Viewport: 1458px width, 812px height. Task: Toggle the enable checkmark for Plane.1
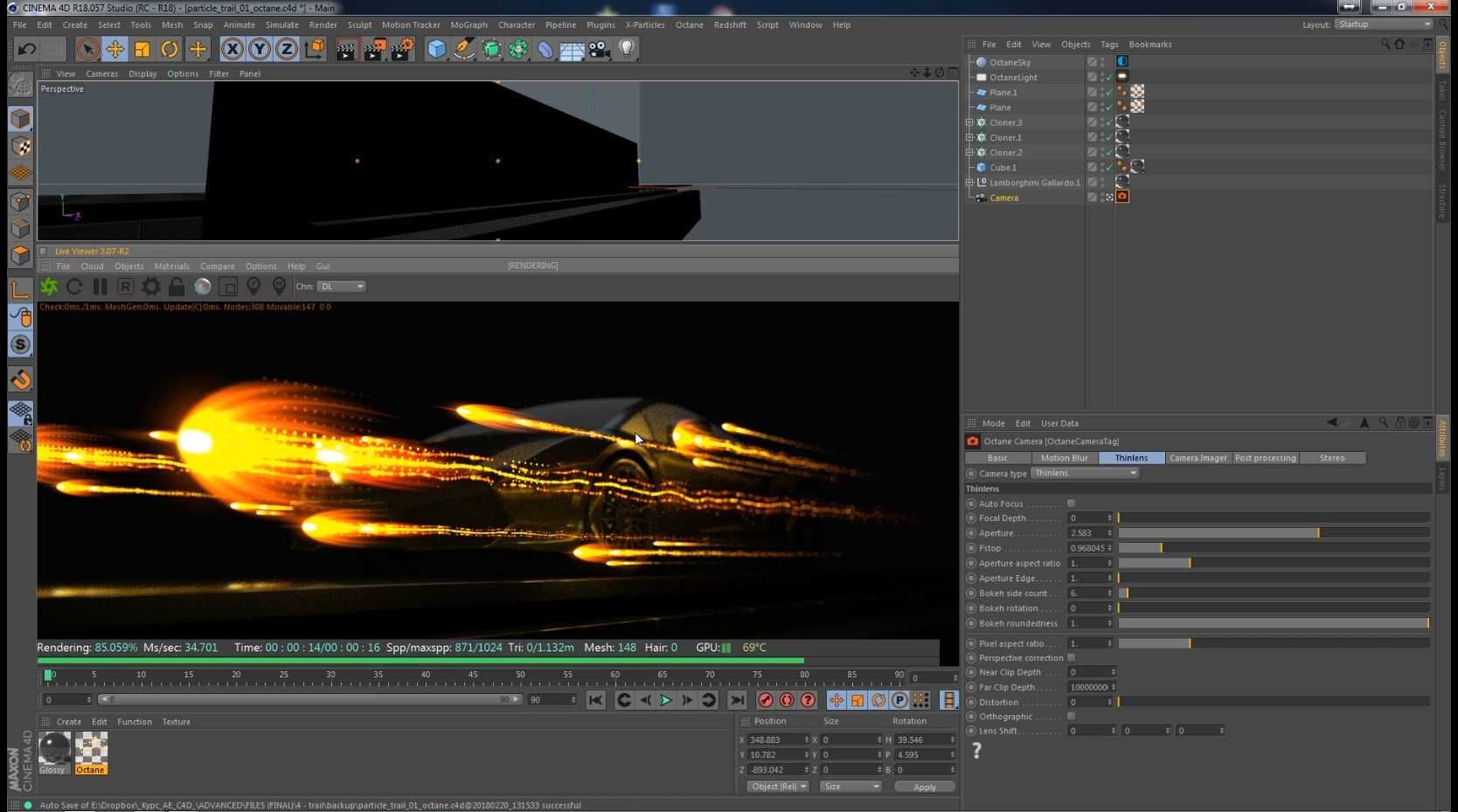click(1109, 92)
